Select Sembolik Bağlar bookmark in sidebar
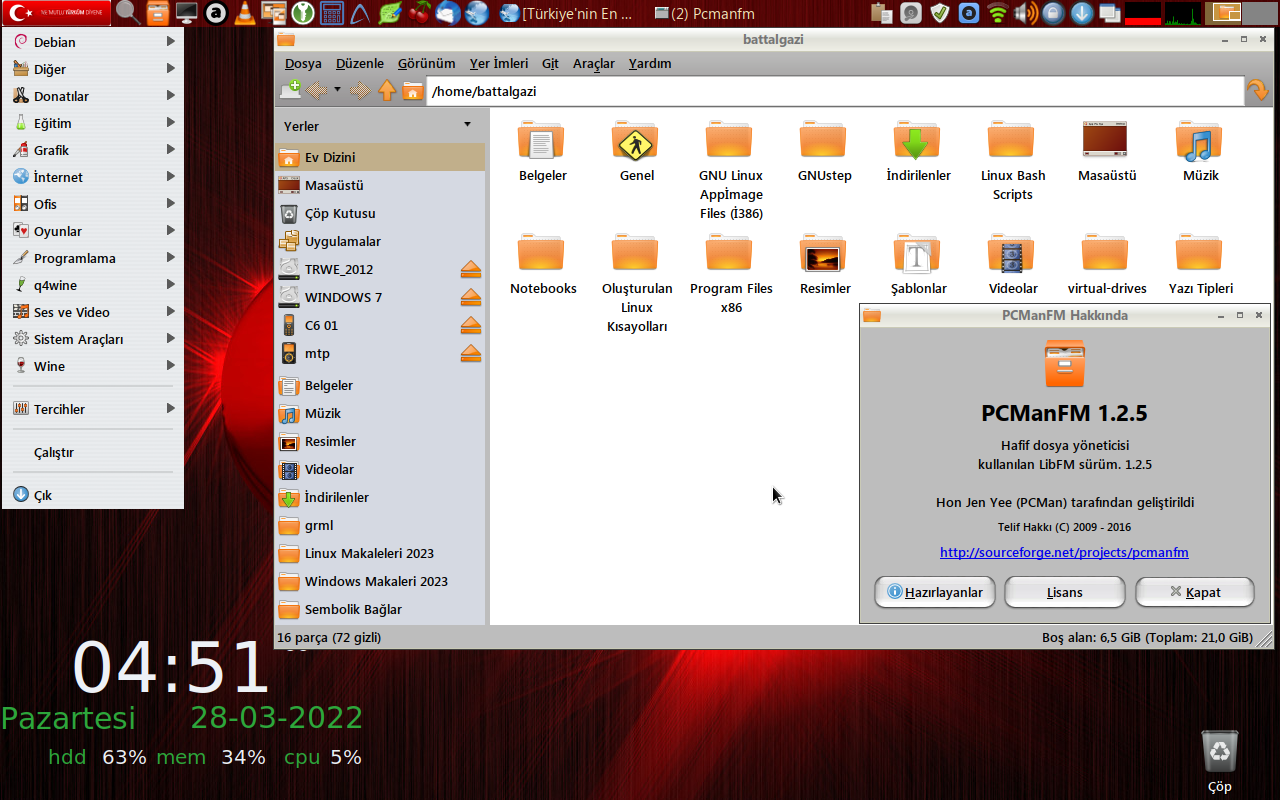 [380, 609]
